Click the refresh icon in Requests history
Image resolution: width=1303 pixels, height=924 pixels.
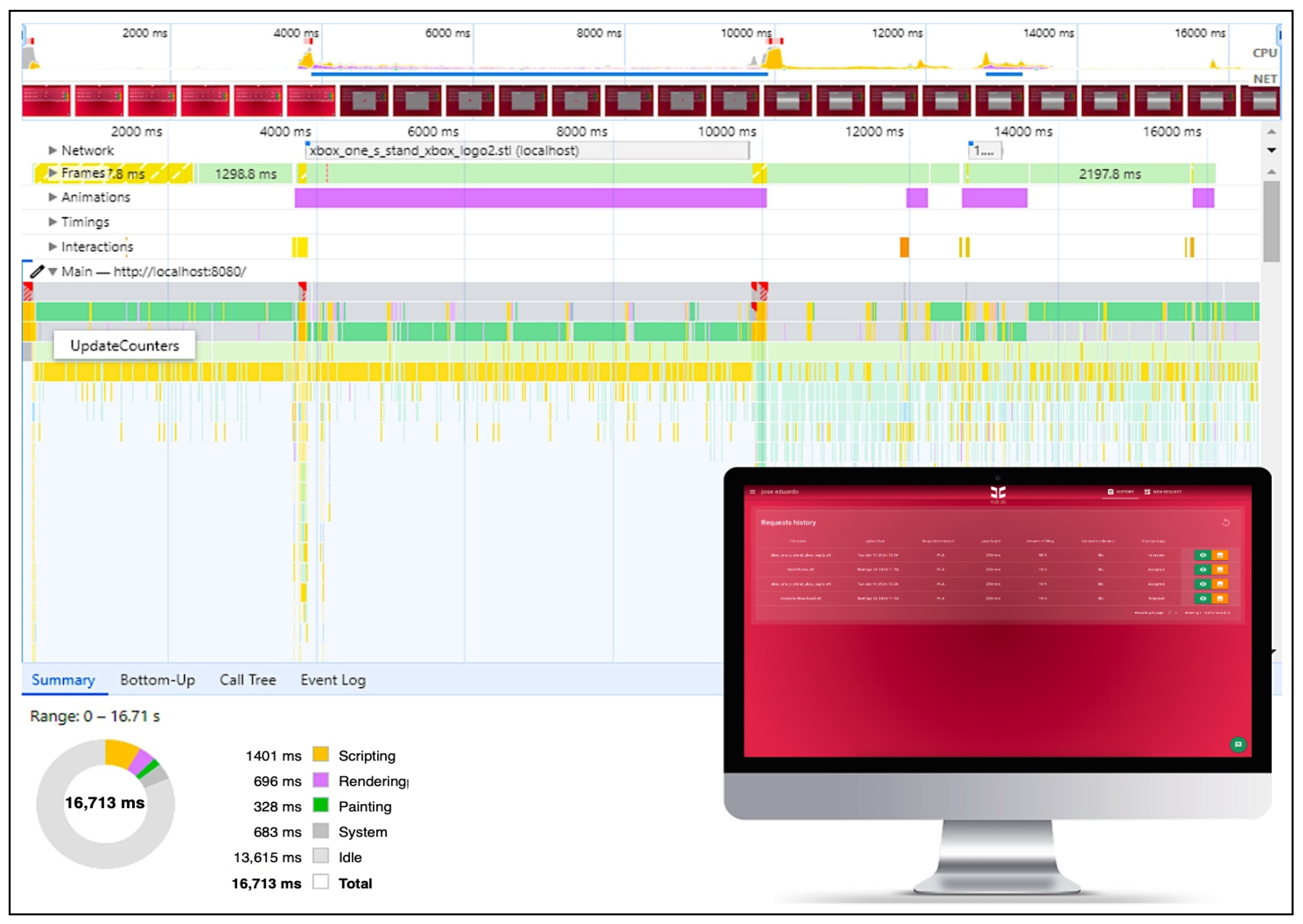tap(1226, 523)
